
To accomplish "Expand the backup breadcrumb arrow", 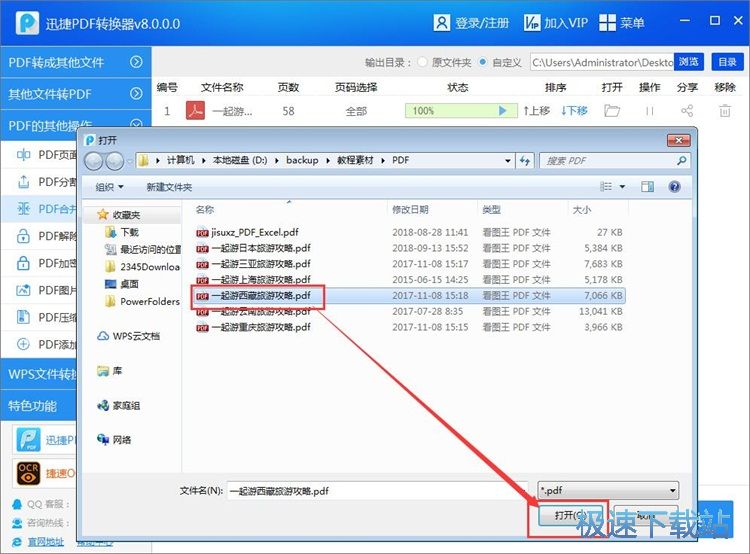I will pos(328,161).
